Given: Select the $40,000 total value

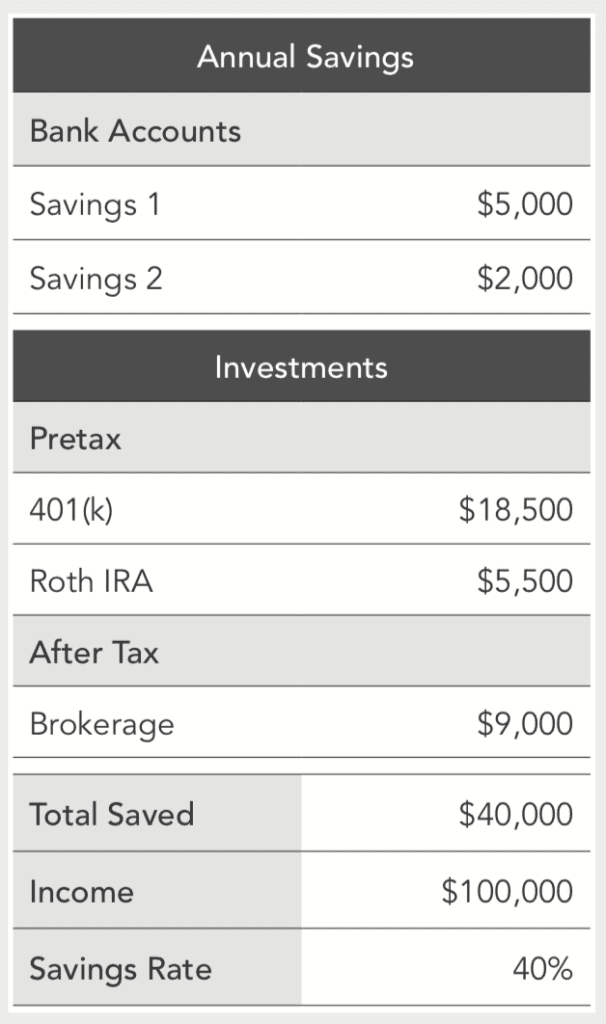Looking at the screenshot, I should (515, 814).
